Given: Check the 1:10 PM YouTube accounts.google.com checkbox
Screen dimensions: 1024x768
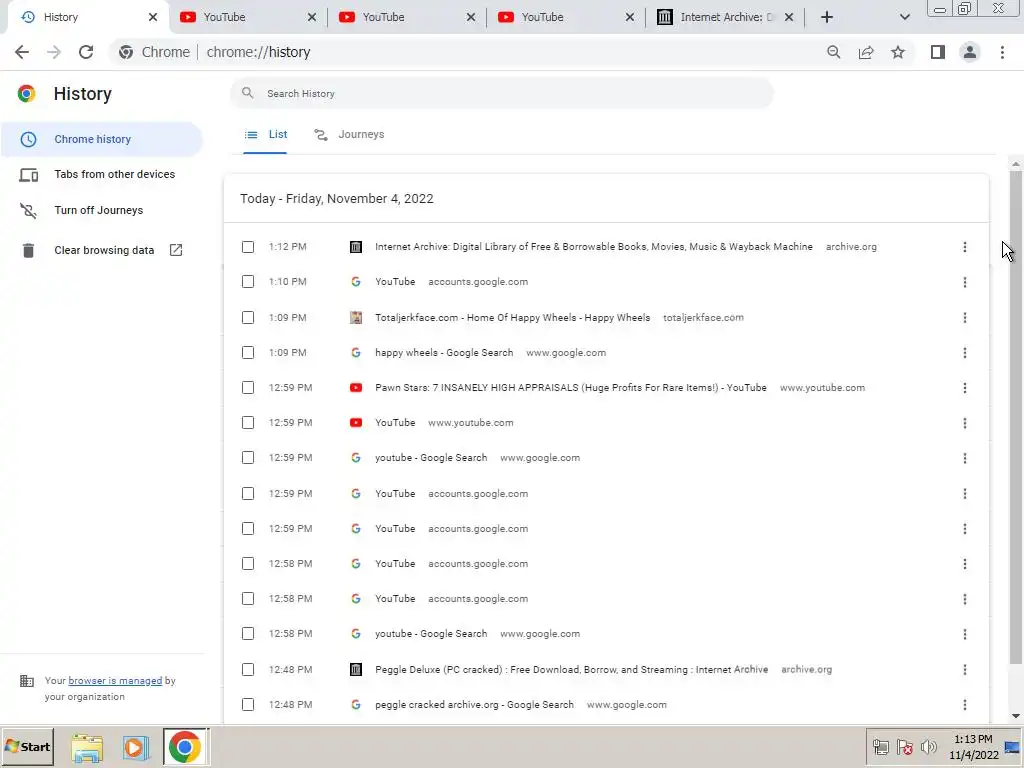Looking at the screenshot, I should coord(248,282).
